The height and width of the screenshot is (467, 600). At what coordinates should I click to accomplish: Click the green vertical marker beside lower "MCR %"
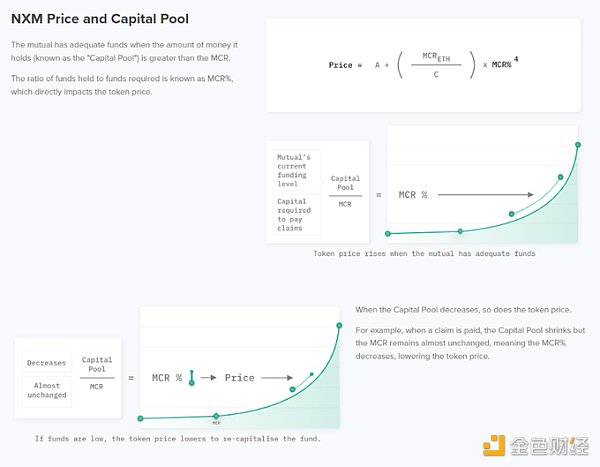191,377
